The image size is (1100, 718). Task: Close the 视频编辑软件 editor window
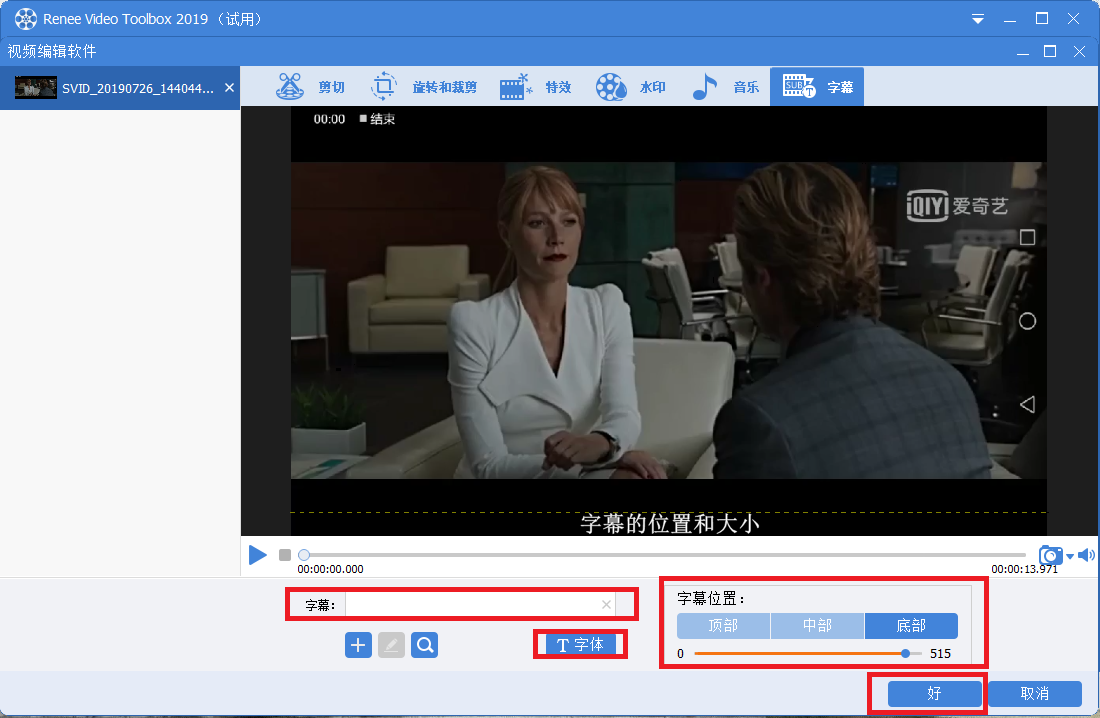pos(1080,51)
